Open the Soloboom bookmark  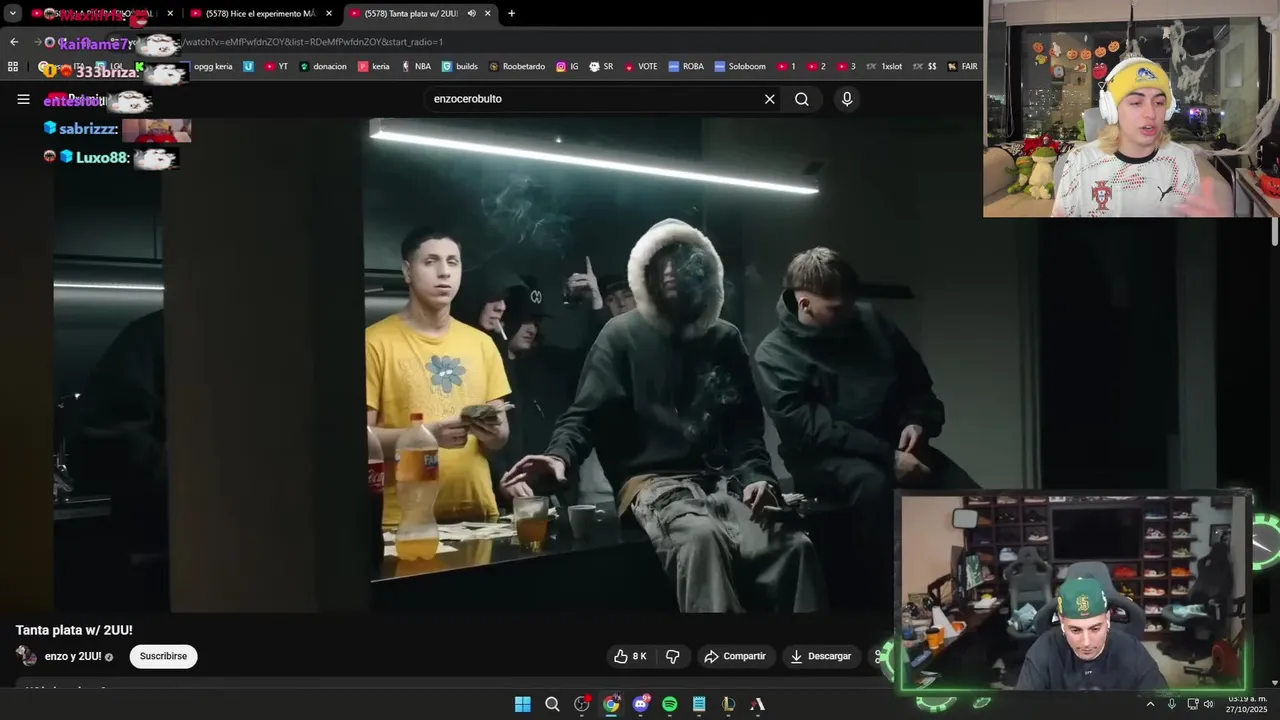[740, 66]
